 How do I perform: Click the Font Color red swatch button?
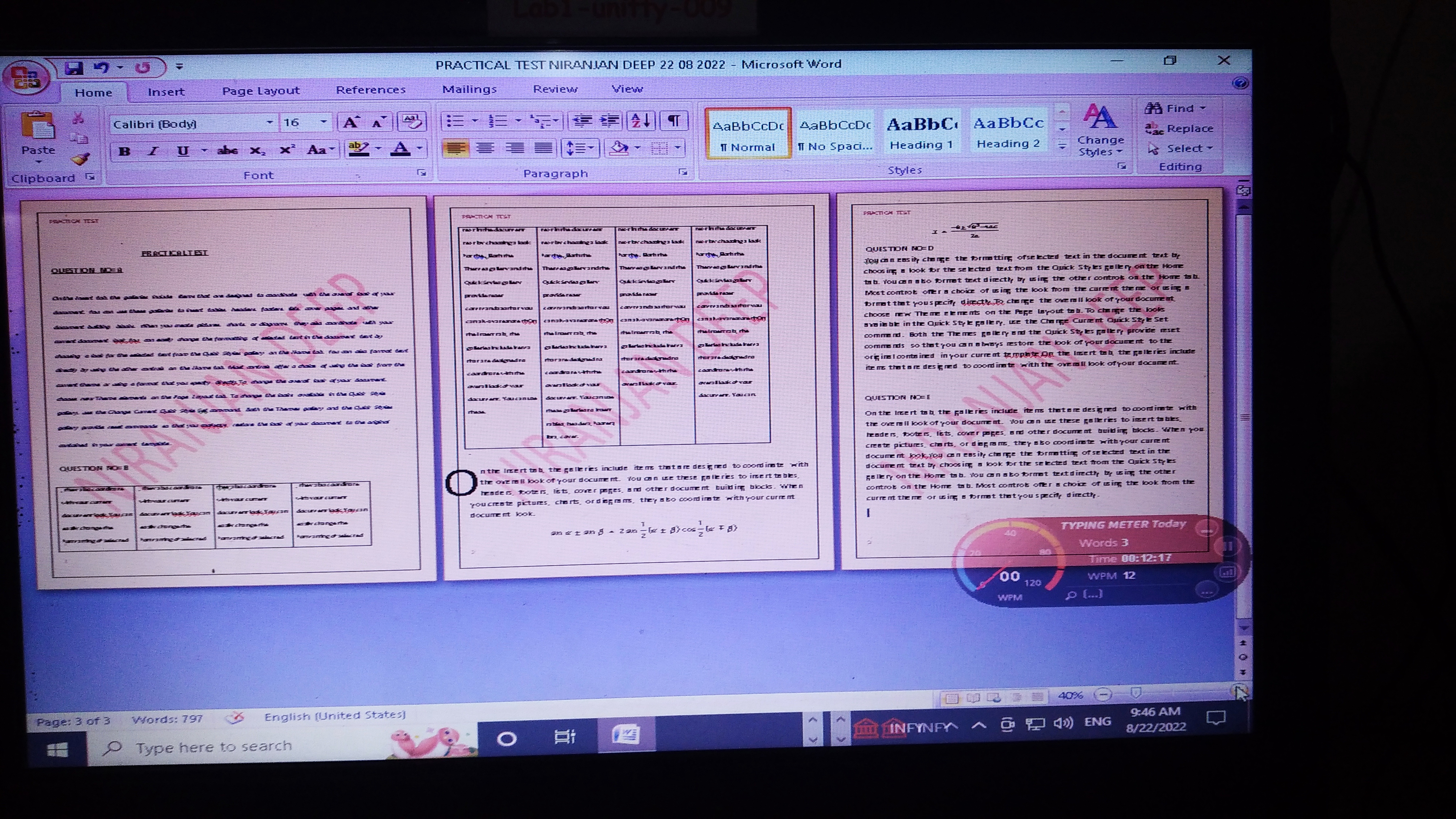coord(401,149)
